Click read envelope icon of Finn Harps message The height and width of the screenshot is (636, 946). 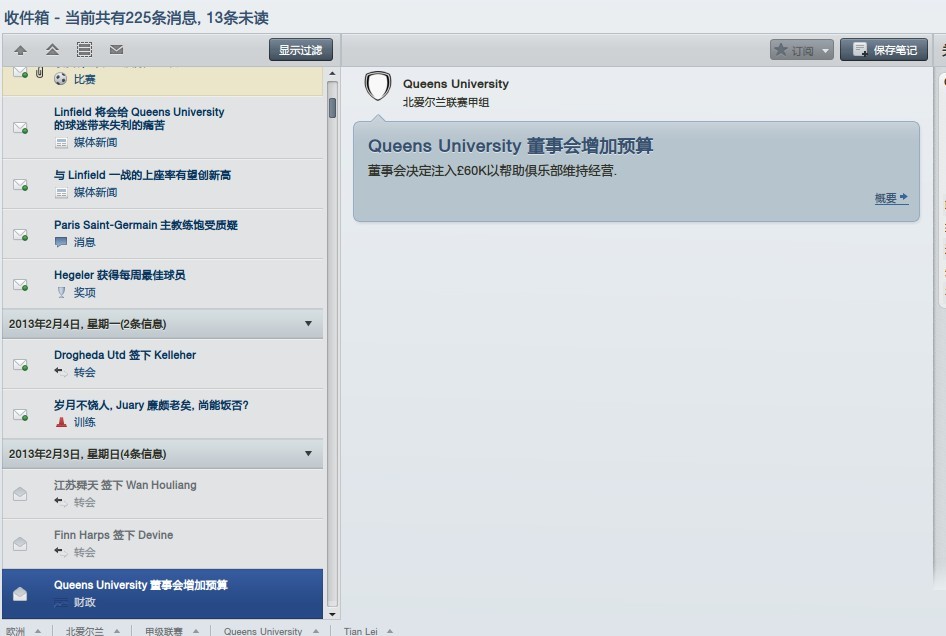click(x=20, y=544)
